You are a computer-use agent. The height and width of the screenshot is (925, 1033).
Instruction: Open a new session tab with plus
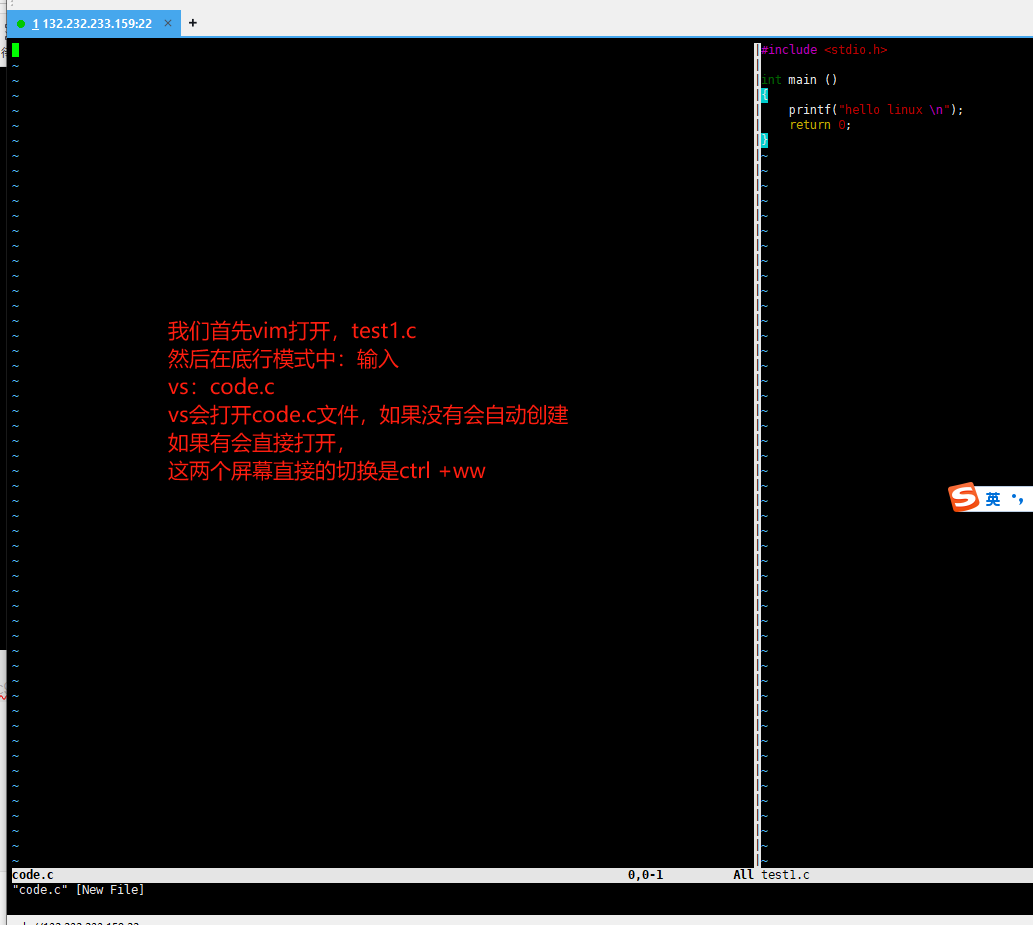click(x=192, y=23)
